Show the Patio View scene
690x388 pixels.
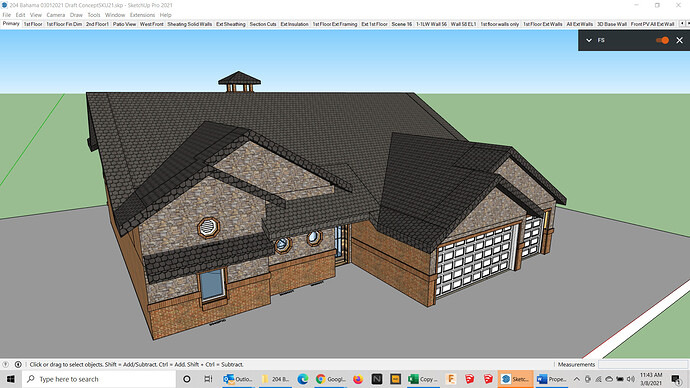(125, 24)
